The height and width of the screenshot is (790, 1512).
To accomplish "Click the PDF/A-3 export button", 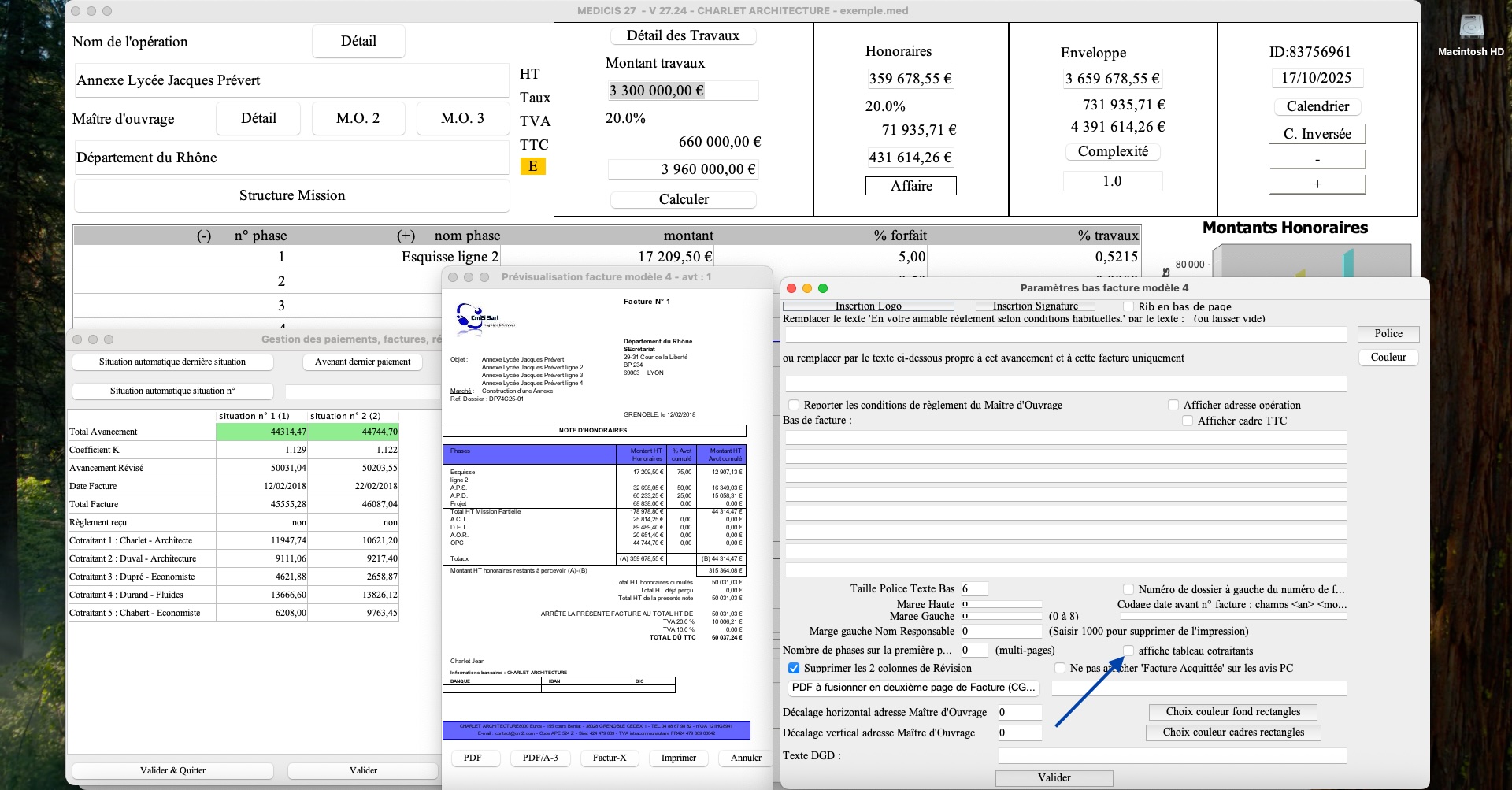I will coord(540,758).
